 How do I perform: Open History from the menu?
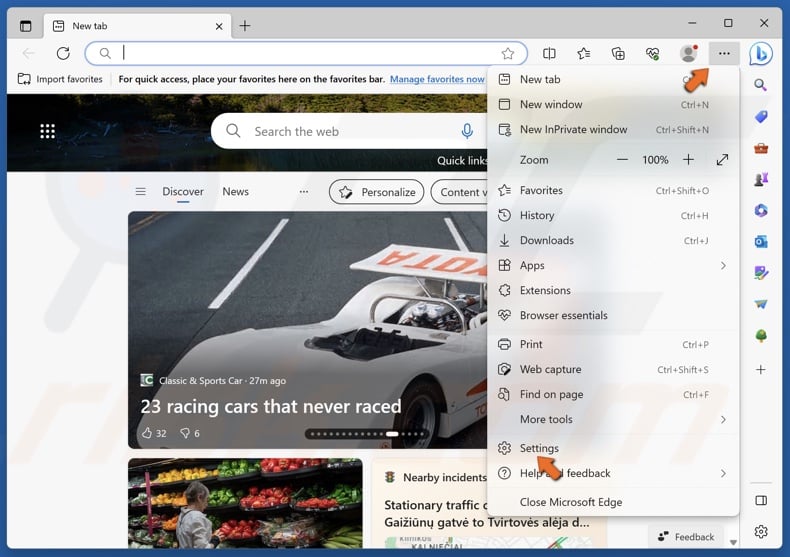(x=613, y=216)
